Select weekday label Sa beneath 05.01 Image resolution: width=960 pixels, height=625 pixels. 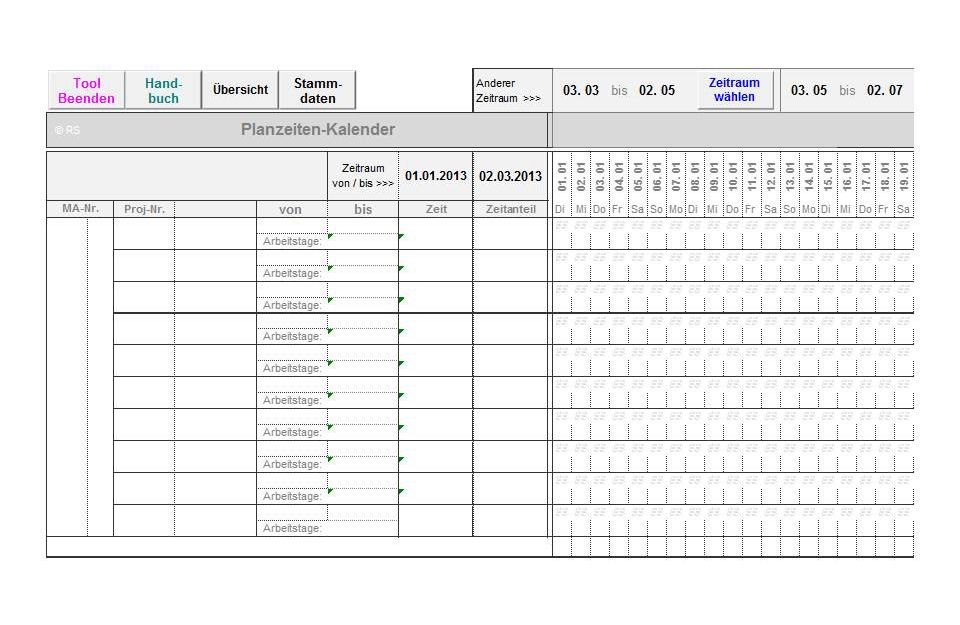click(x=637, y=209)
